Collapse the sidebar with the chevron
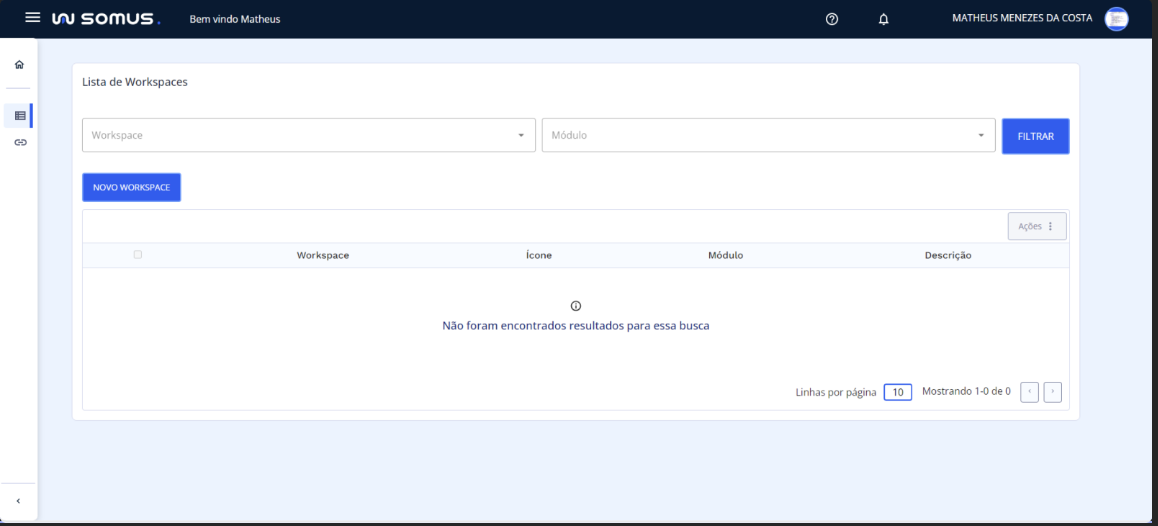Viewport: 1158px width, 526px height. pyautogui.click(x=18, y=501)
